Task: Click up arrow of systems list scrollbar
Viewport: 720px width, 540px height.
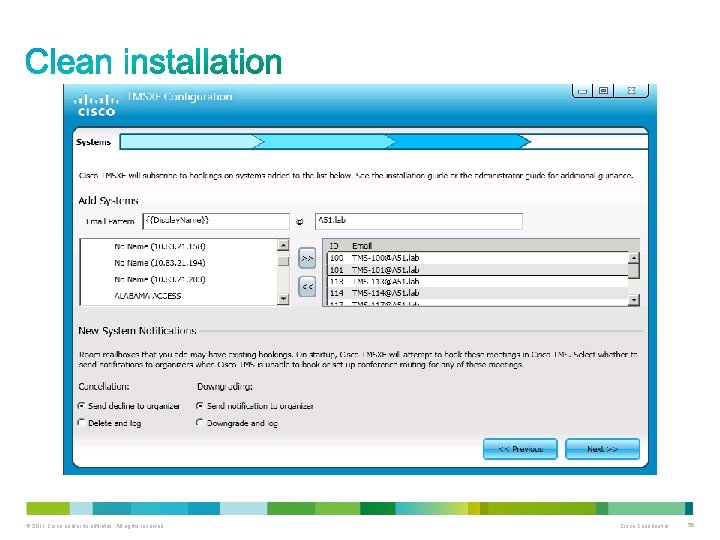Action: point(283,245)
